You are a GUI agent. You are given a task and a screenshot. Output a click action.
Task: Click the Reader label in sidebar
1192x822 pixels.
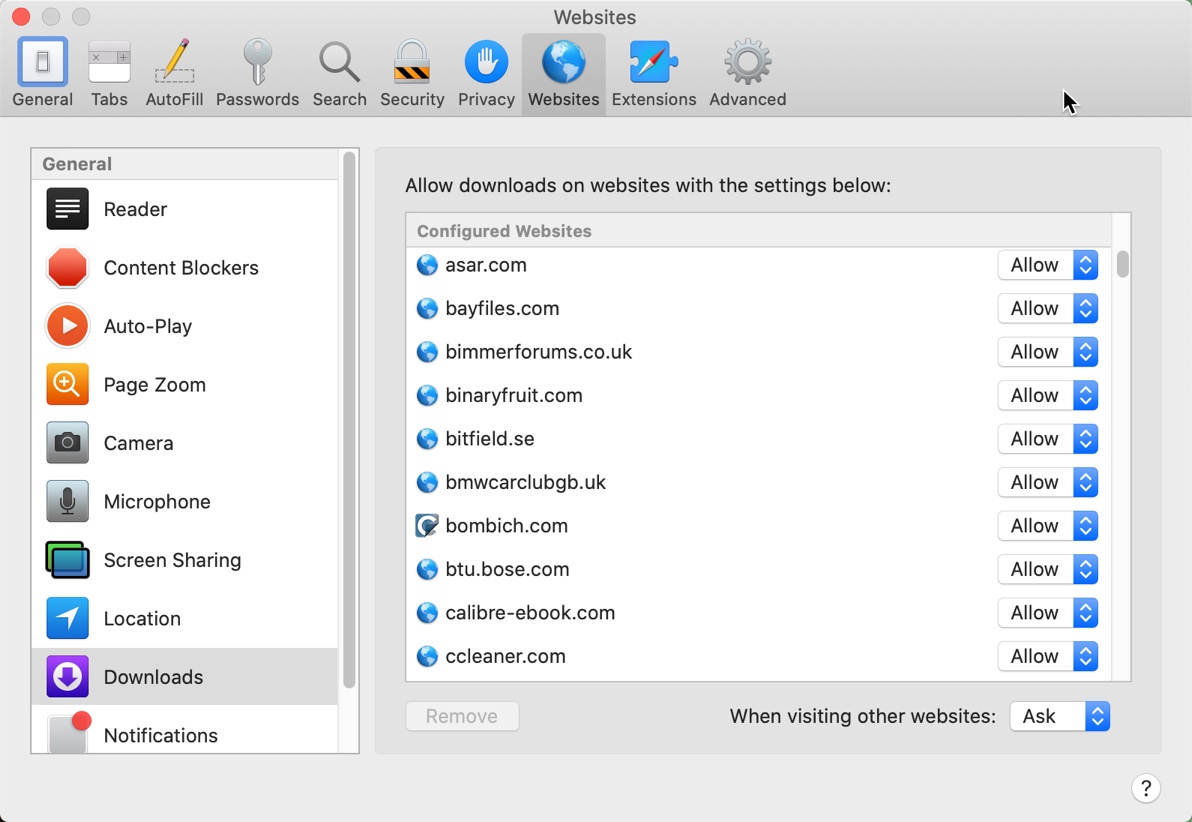(135, 209)
